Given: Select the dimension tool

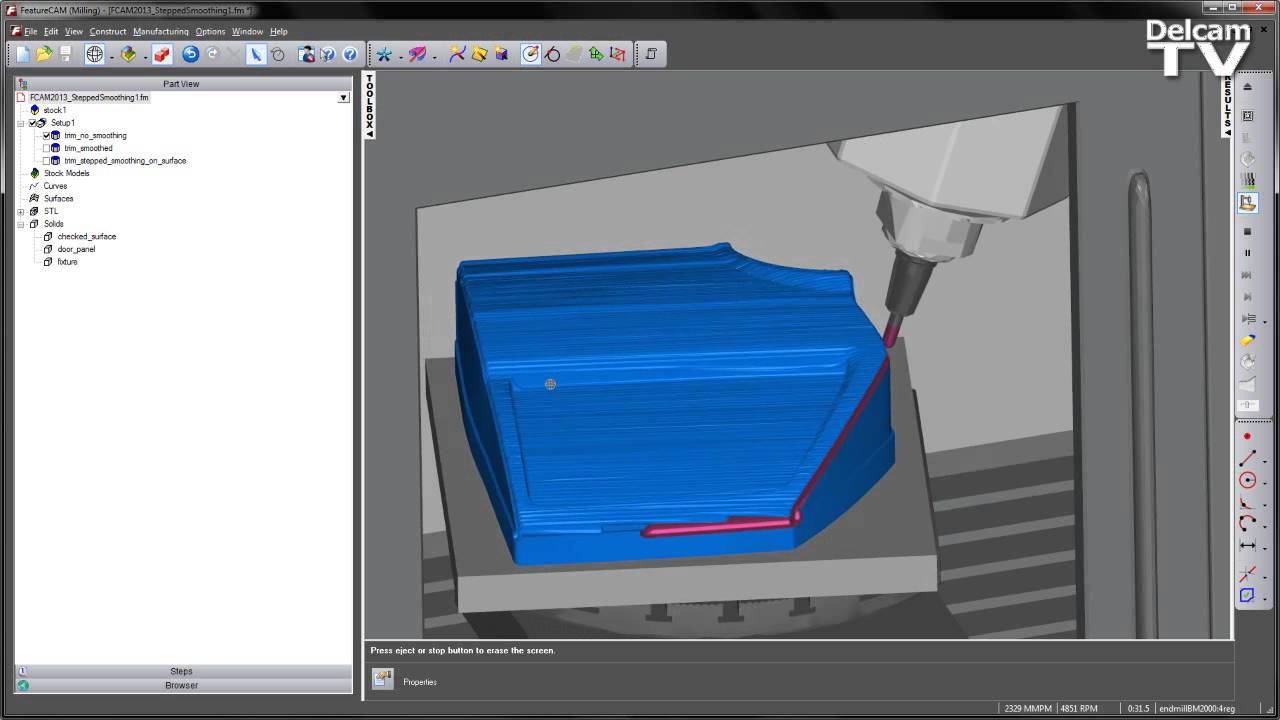Looking at the screenshot, I should 1247,546.
